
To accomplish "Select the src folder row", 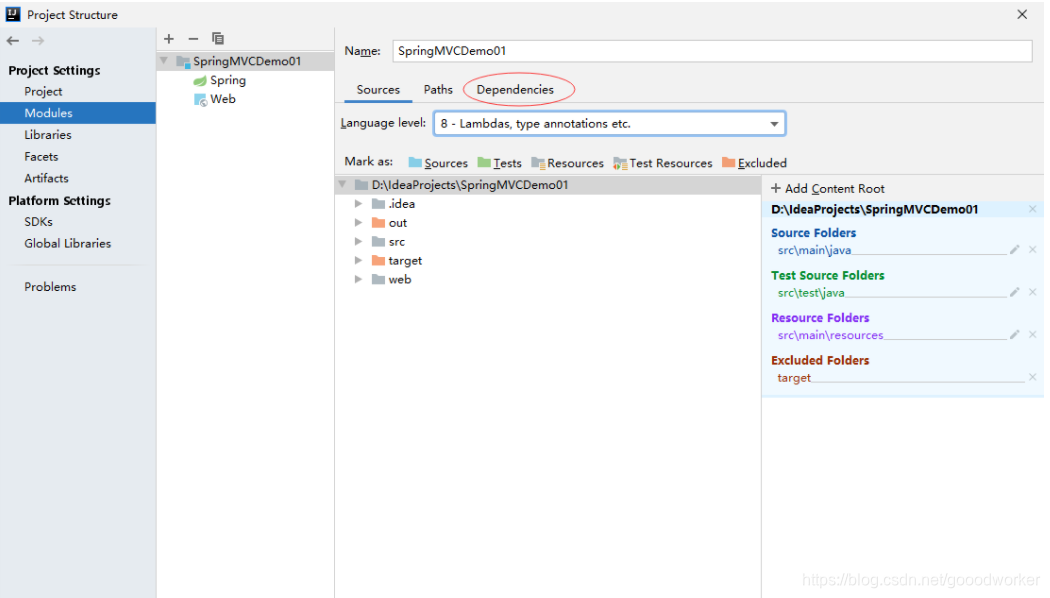I will point(548,242).
